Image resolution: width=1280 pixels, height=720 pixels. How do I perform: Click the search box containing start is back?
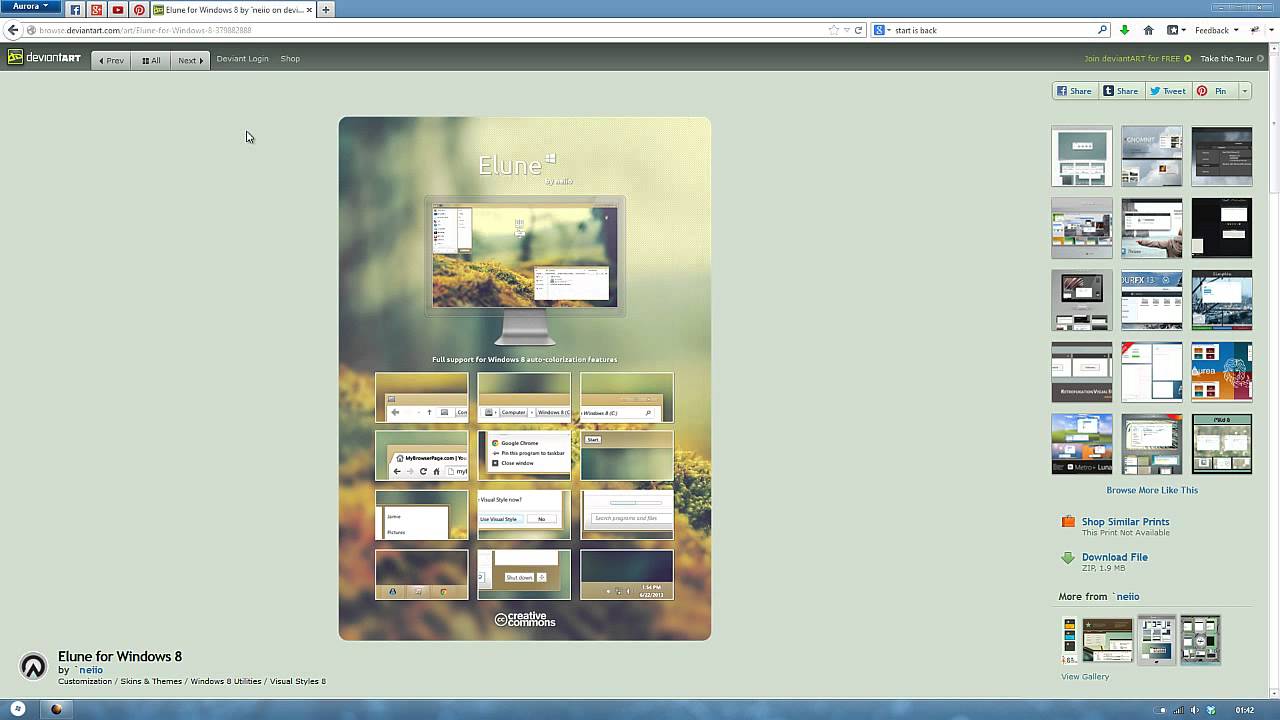990,30
